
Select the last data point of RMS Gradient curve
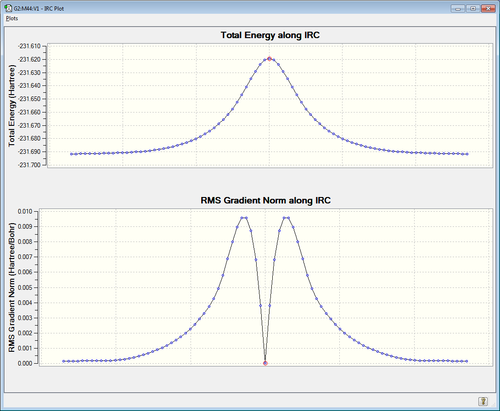[x=467, y=361]
